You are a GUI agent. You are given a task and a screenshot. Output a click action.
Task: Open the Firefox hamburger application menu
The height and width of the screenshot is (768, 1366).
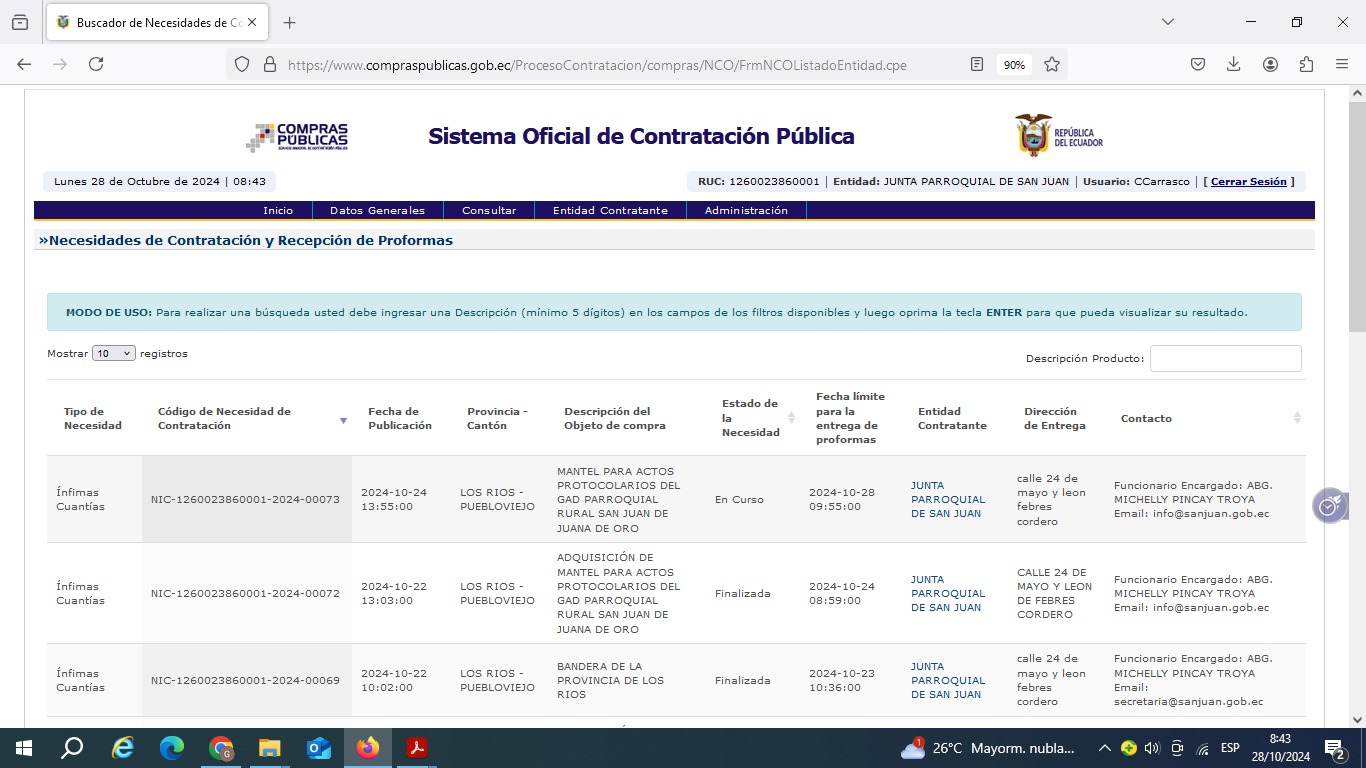(x=1342, y=64)
